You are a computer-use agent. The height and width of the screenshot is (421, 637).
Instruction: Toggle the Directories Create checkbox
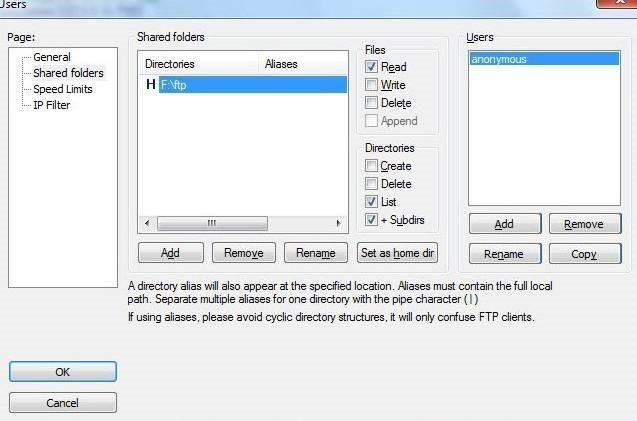372,166
